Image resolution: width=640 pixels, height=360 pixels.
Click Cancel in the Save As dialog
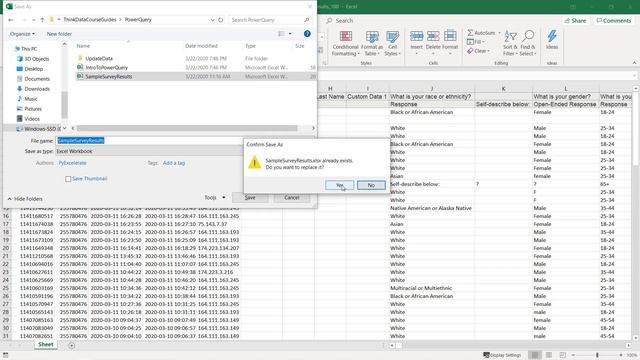pyautogui.click(x=292, y=198)
